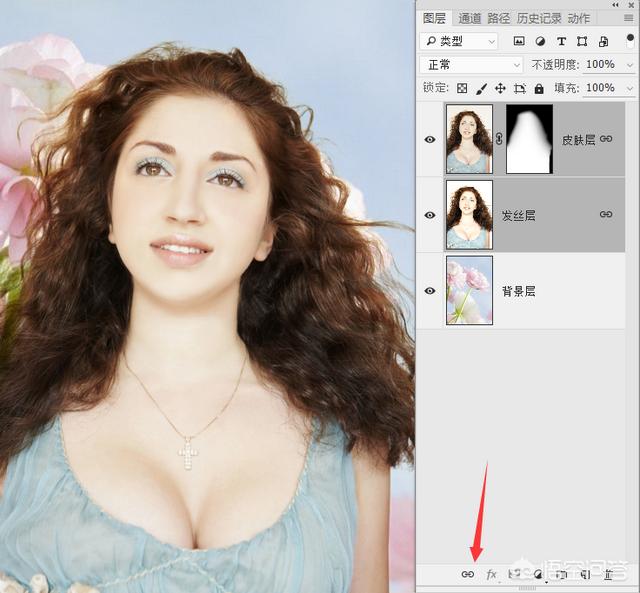Viewport: 640px width, 593px height.
Task: Hide the 发丝层 layer via eye icon
Action: point(430,214)
